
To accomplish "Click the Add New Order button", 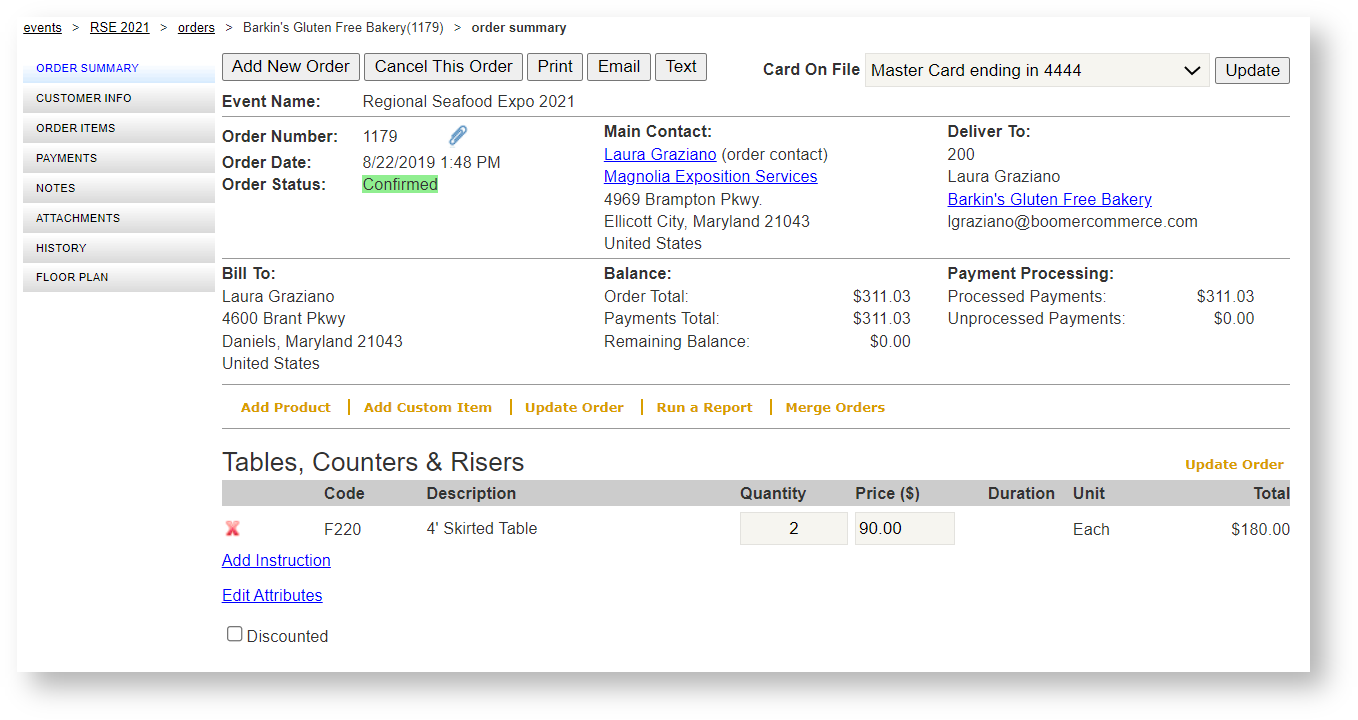I will (290, 66).
